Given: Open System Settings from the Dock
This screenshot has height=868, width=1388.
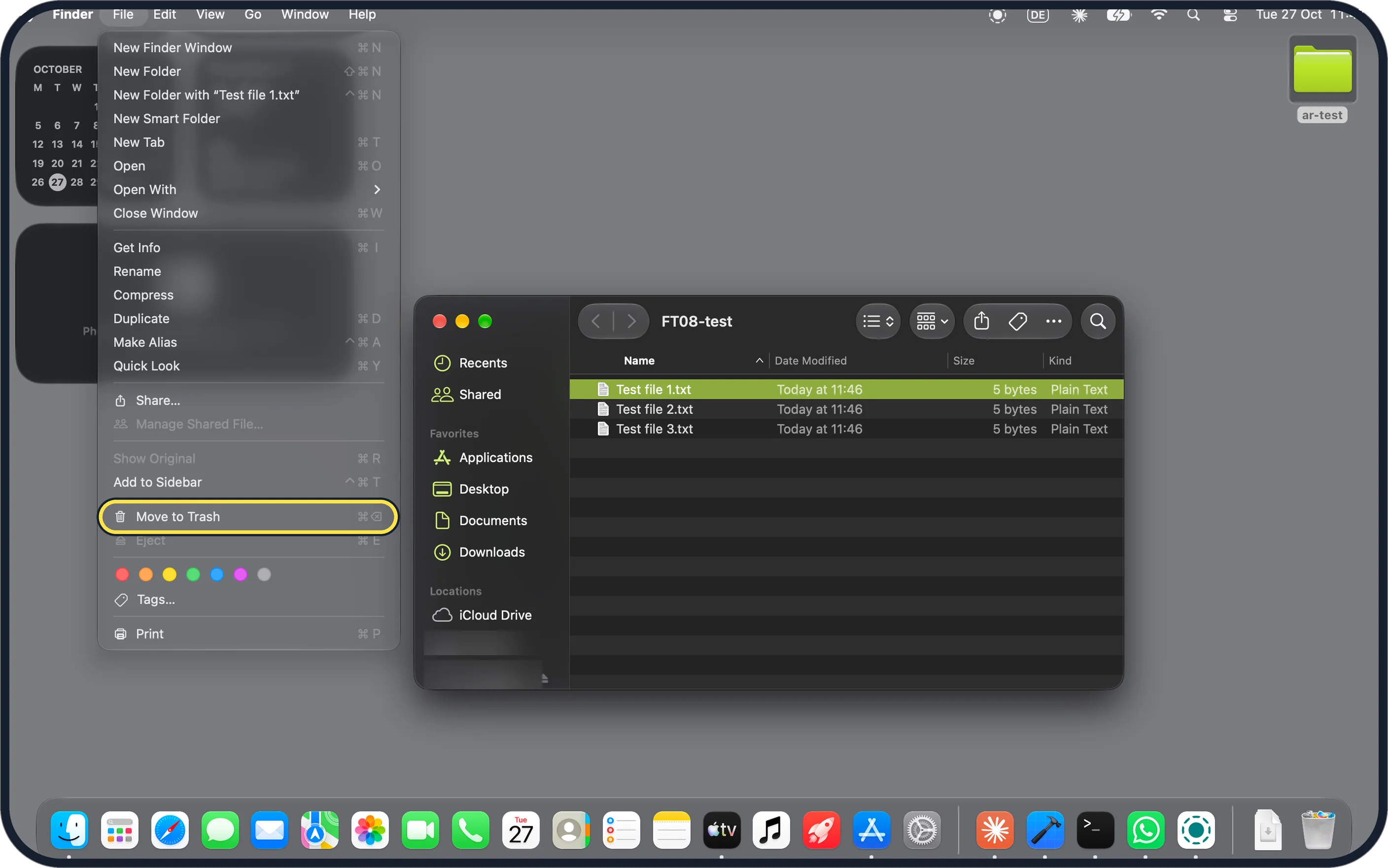Looking at the screenshot, I should 922,830.
